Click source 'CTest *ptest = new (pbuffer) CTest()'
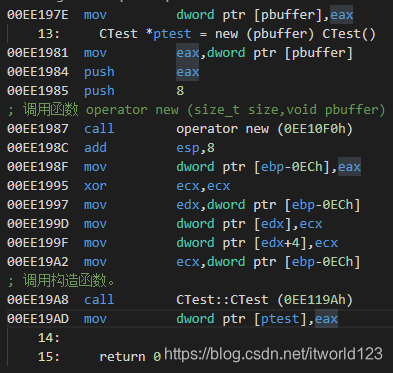 (x=237, y=34)
